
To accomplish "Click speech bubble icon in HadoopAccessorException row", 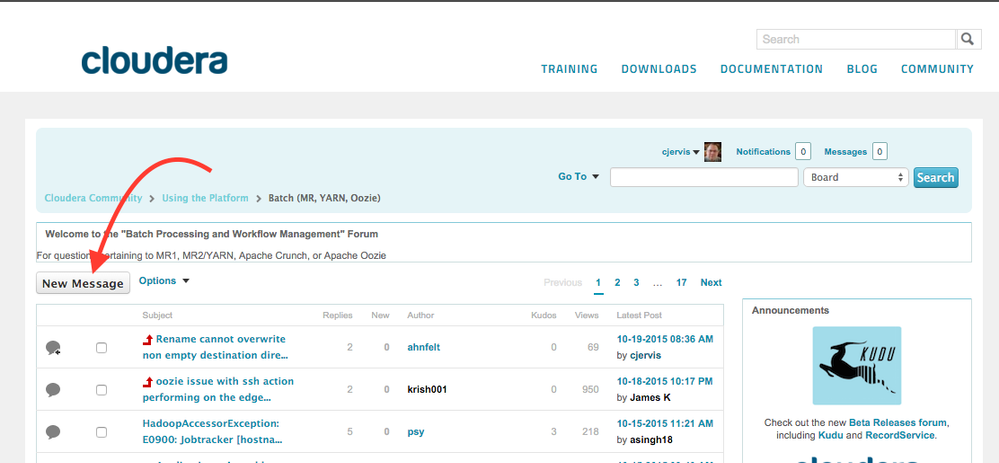I will tap(54, 432).
